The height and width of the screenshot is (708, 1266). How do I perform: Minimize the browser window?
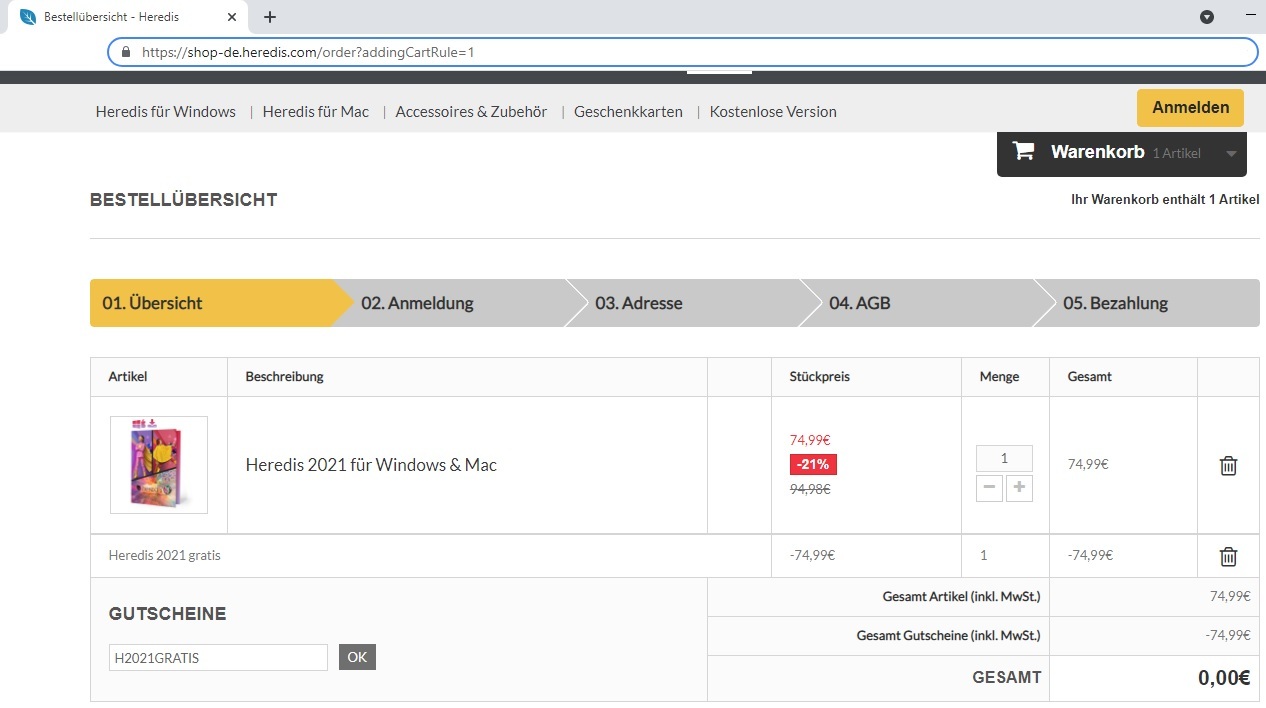(x=1250, y=17)
